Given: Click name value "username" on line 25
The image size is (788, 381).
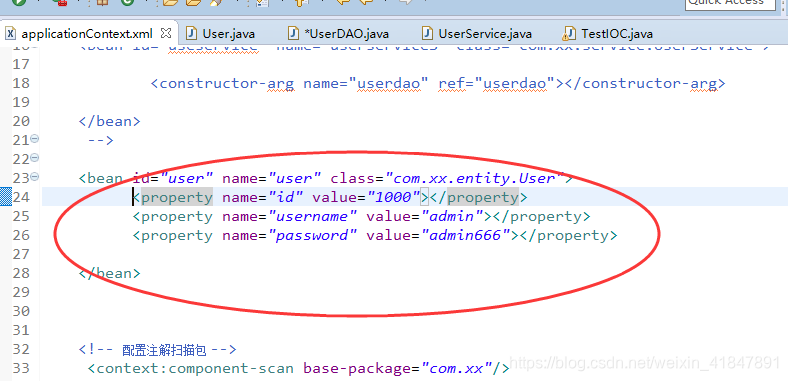Looking at the screenshot, I should pos(313,216).
